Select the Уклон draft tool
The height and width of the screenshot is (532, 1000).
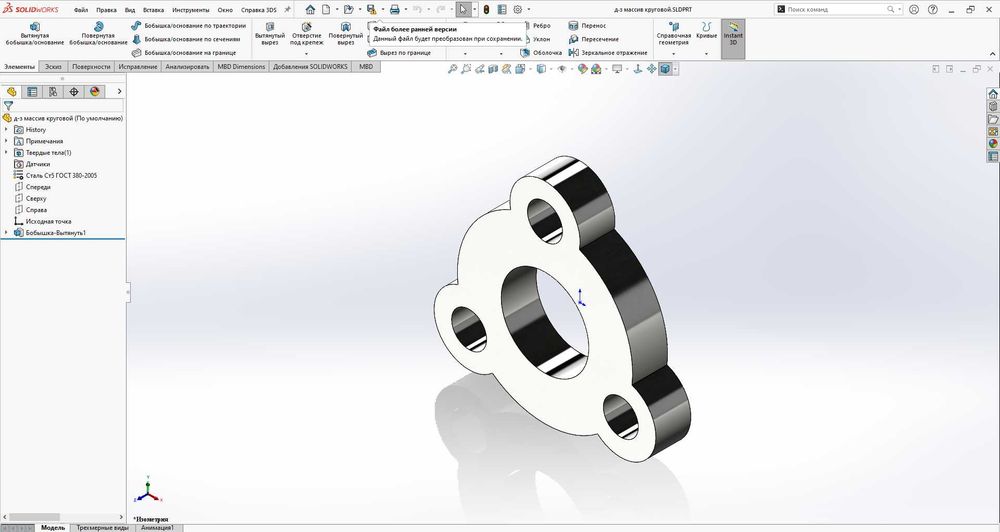(x=536, y=39)
